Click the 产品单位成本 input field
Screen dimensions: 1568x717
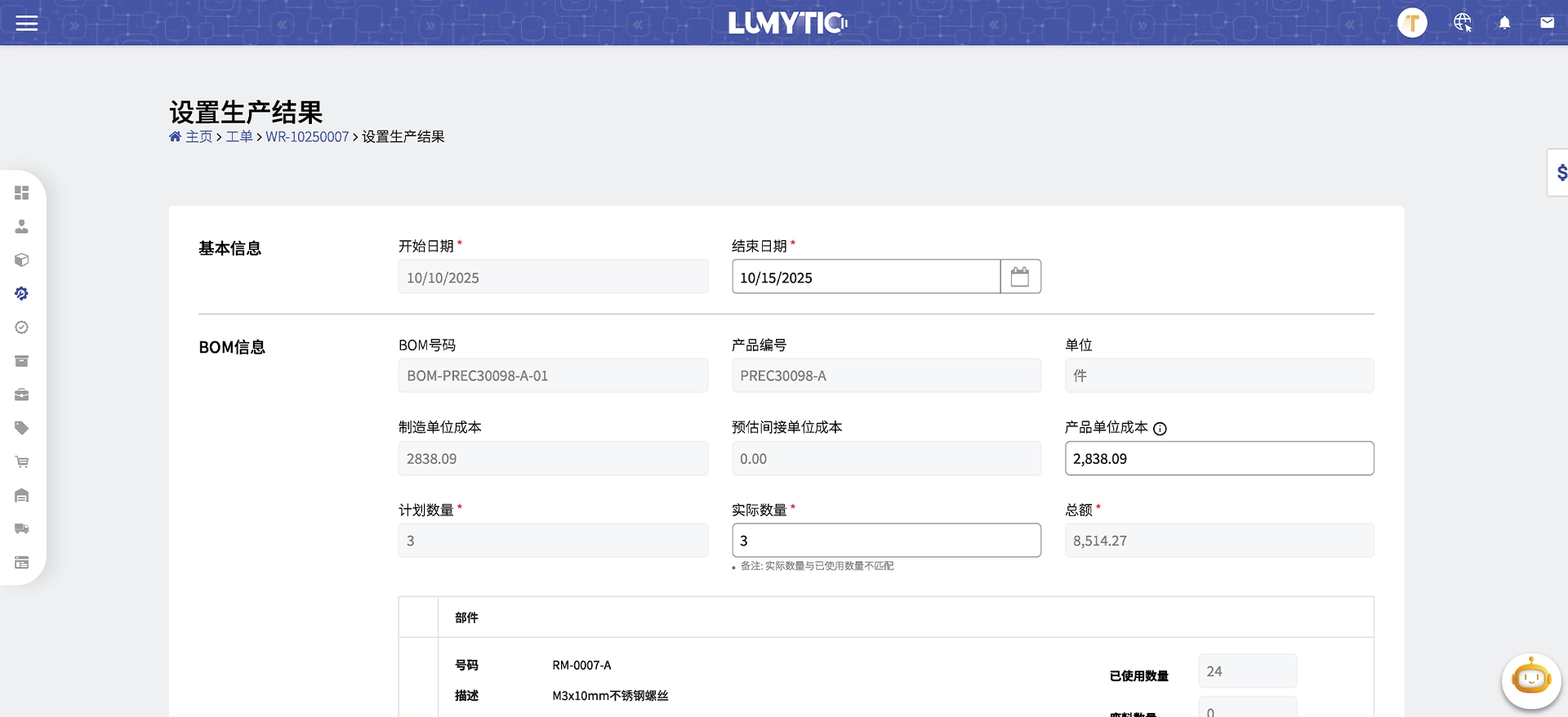point(1219,458)
